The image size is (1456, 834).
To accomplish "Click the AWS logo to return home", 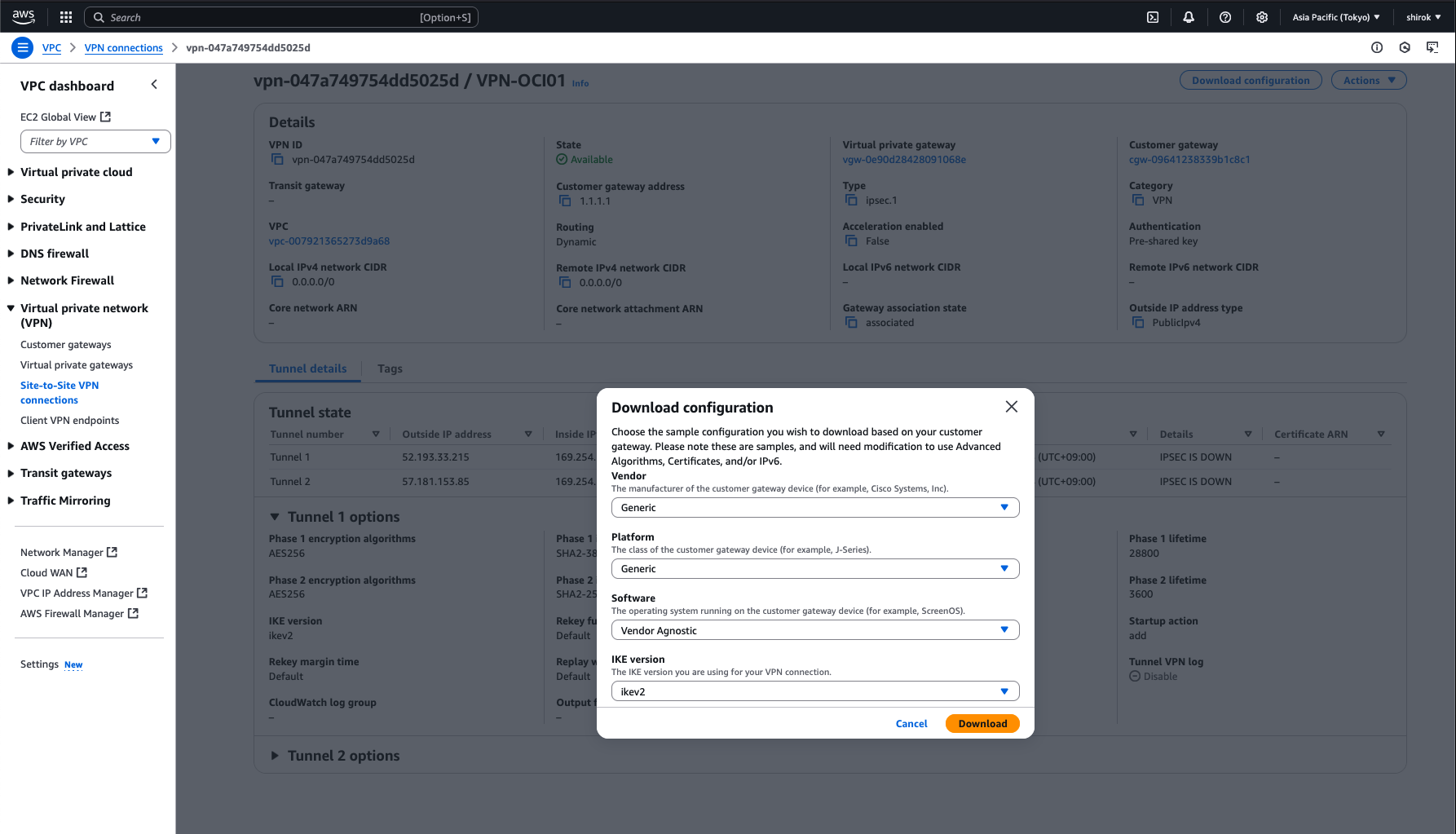I will point(24,16).
